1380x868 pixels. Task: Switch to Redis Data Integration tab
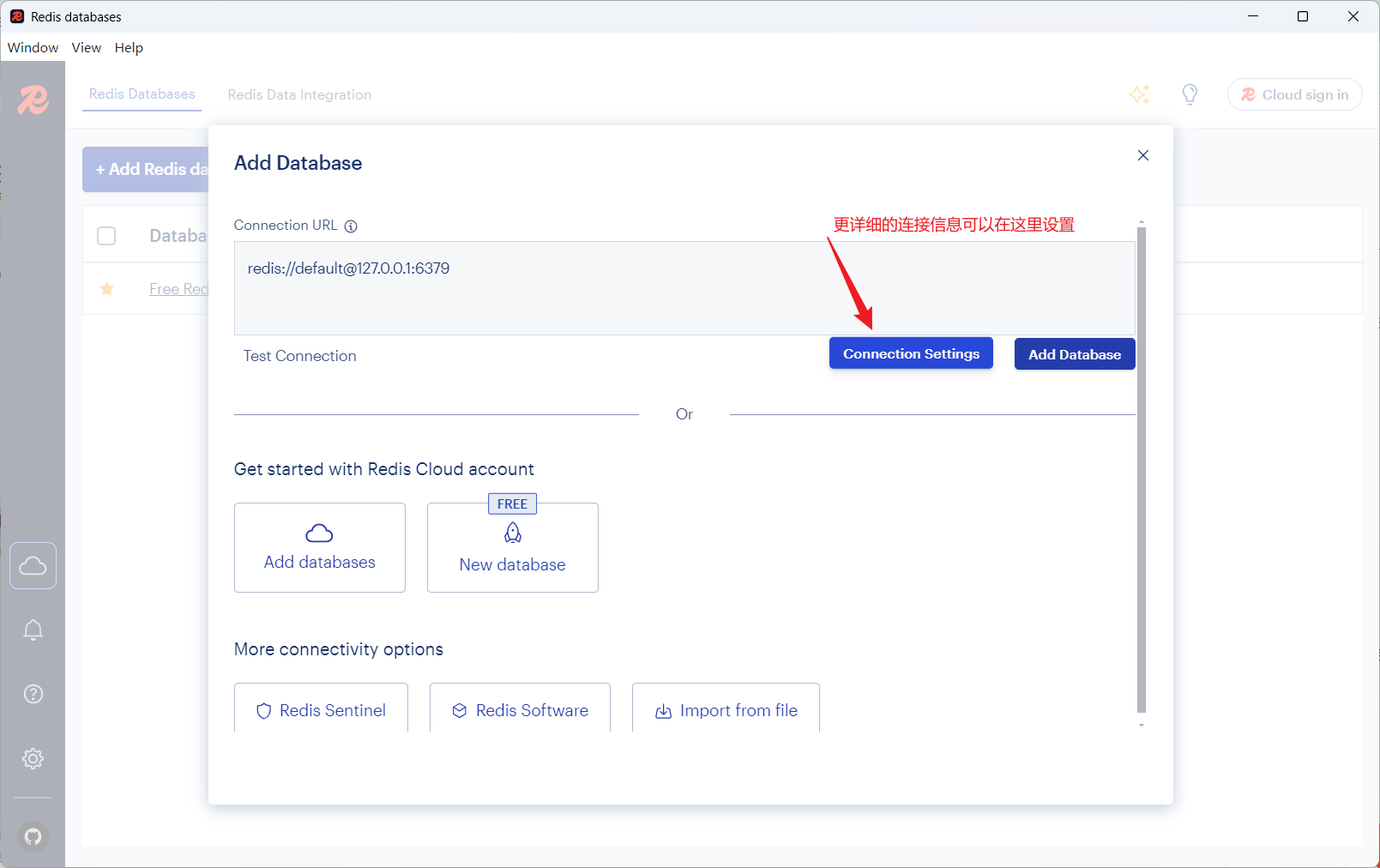click(x=299, y=94)
